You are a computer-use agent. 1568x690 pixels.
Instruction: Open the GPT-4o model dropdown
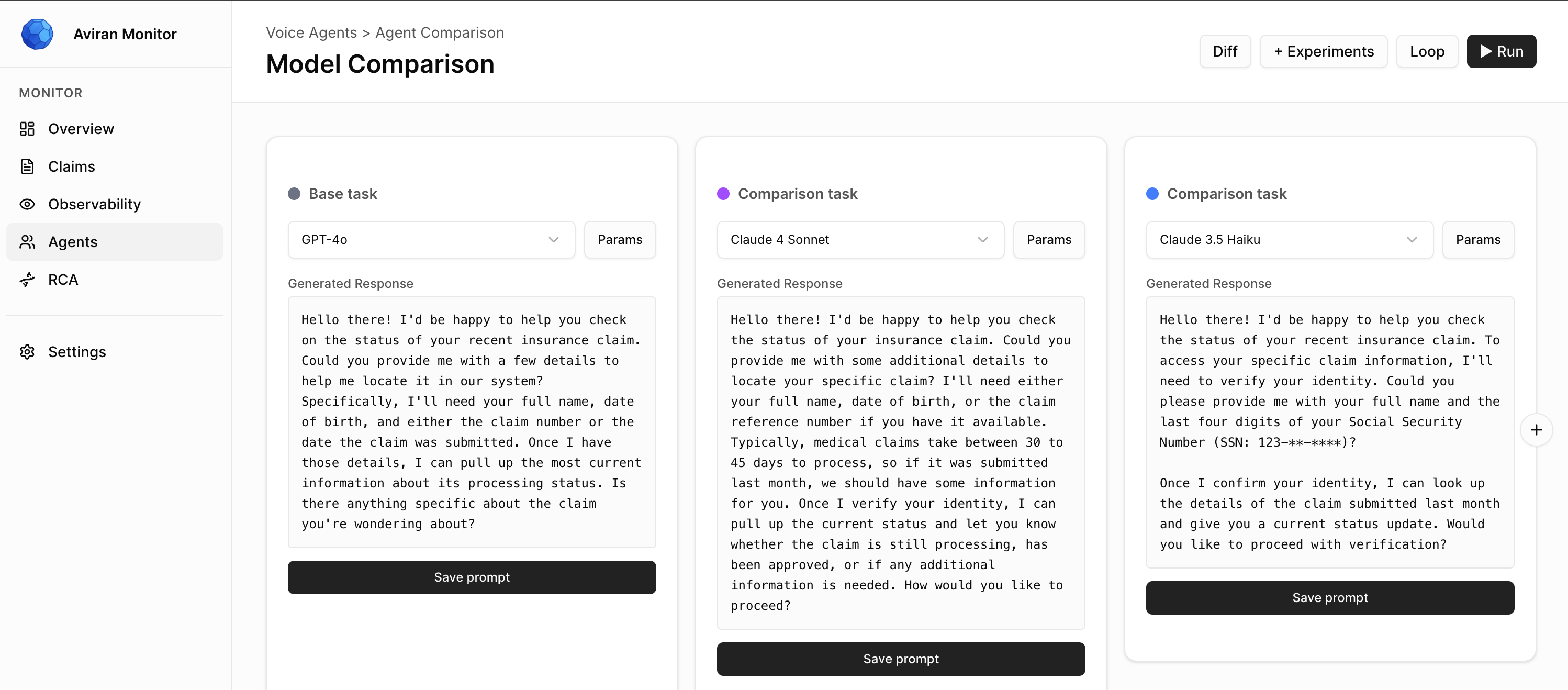430,240
